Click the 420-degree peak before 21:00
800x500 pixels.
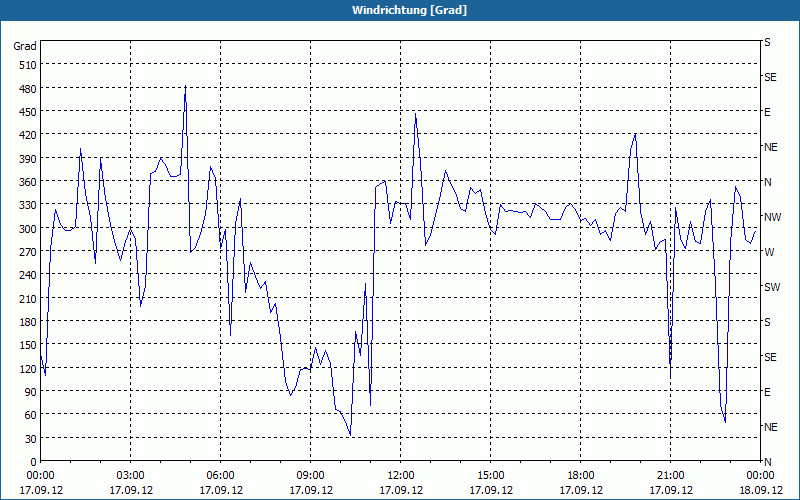tap(635, 134)
